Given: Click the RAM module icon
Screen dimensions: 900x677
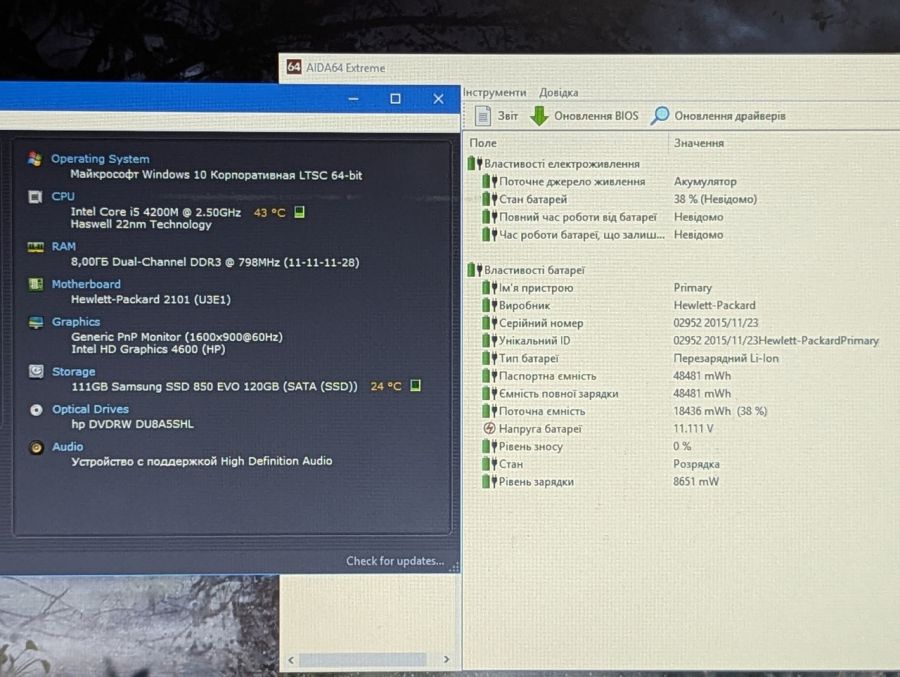Looking at the screenshot, I should 36,247.
